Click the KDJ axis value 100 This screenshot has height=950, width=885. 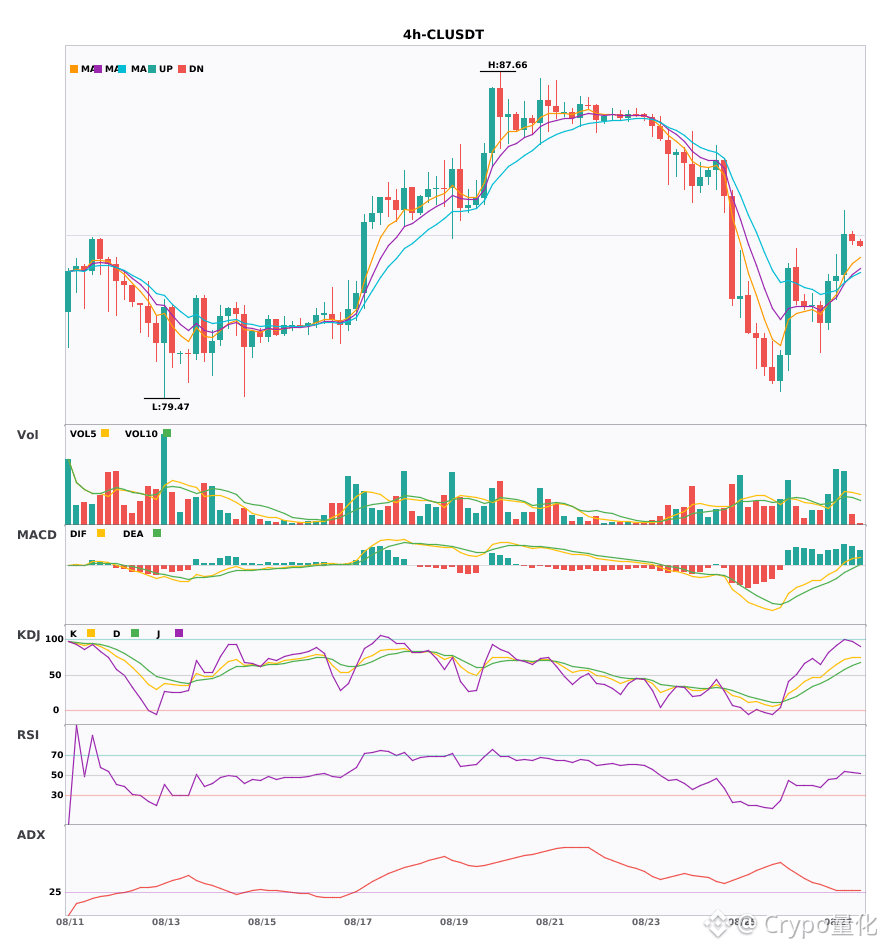(x=55, y=639)
